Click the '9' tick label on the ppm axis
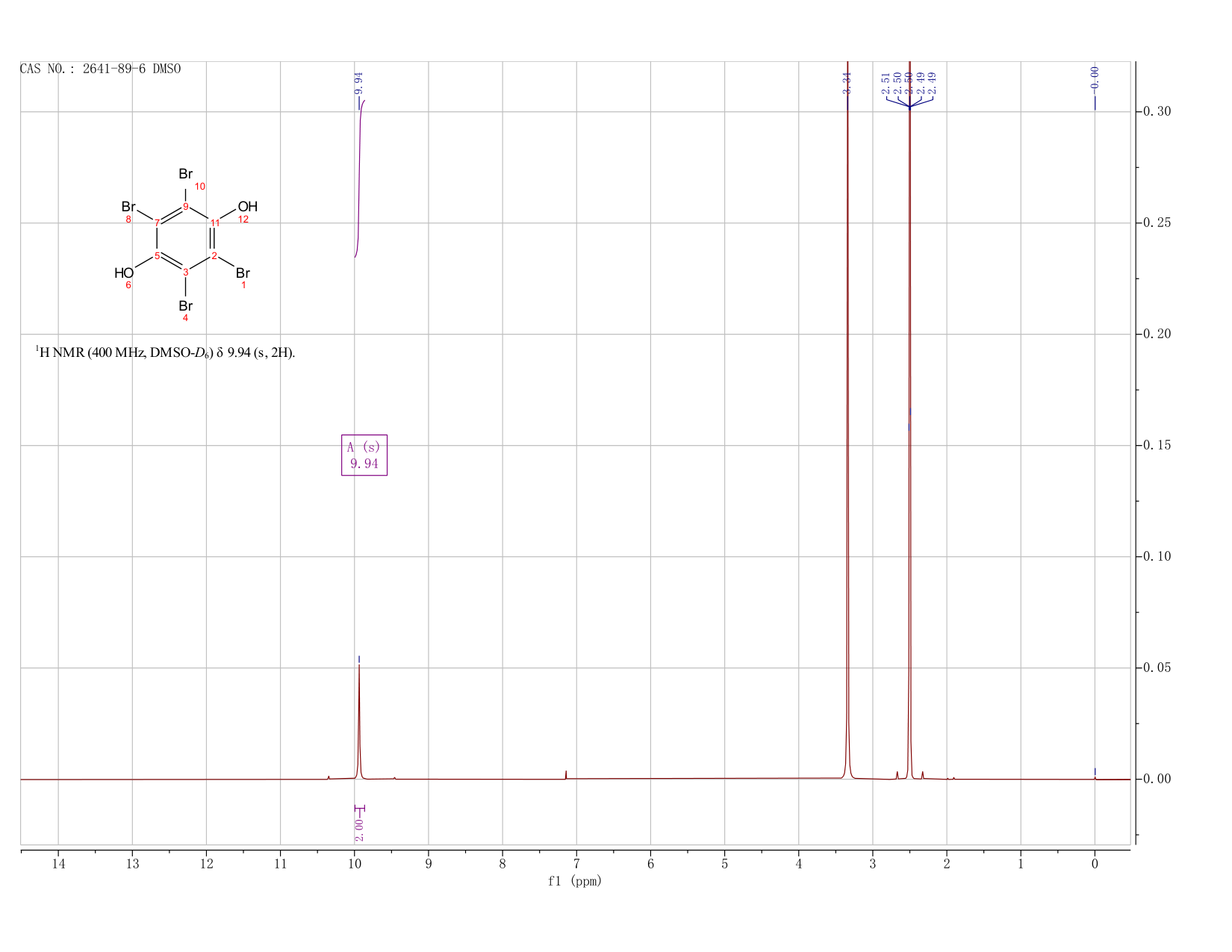Screen dimensions: 1232x952 [x=429, y=864]
